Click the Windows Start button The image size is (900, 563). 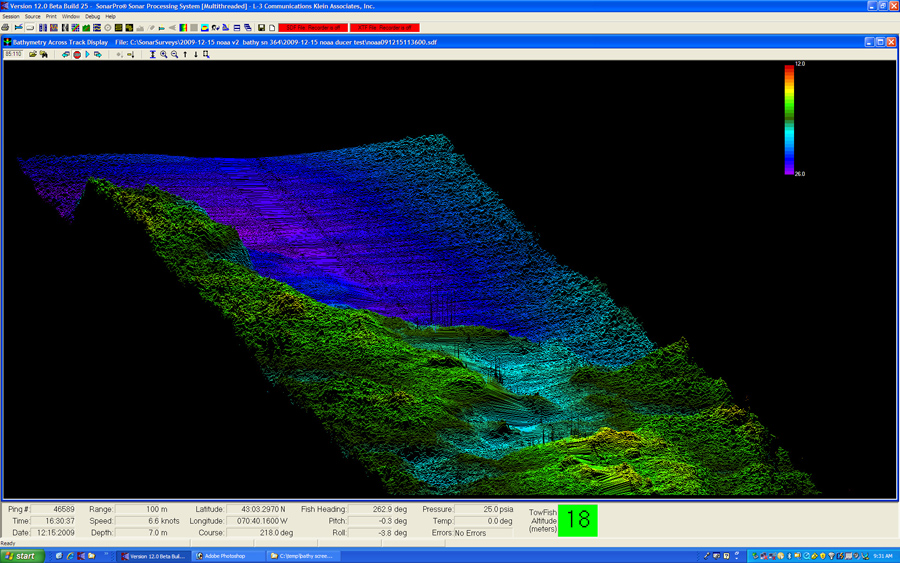[x=22, y=556]
